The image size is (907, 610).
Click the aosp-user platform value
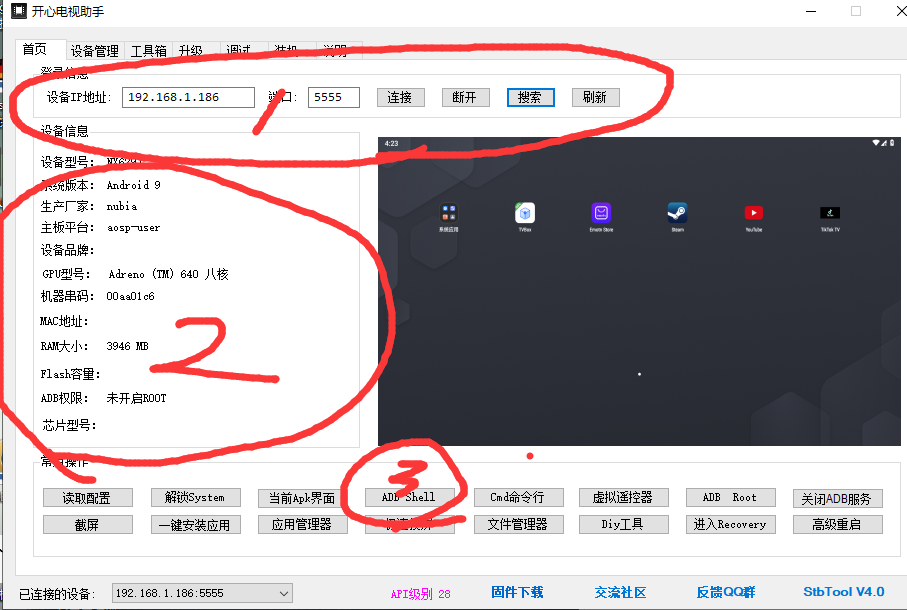pyautogui.click(x=134, y=228)
